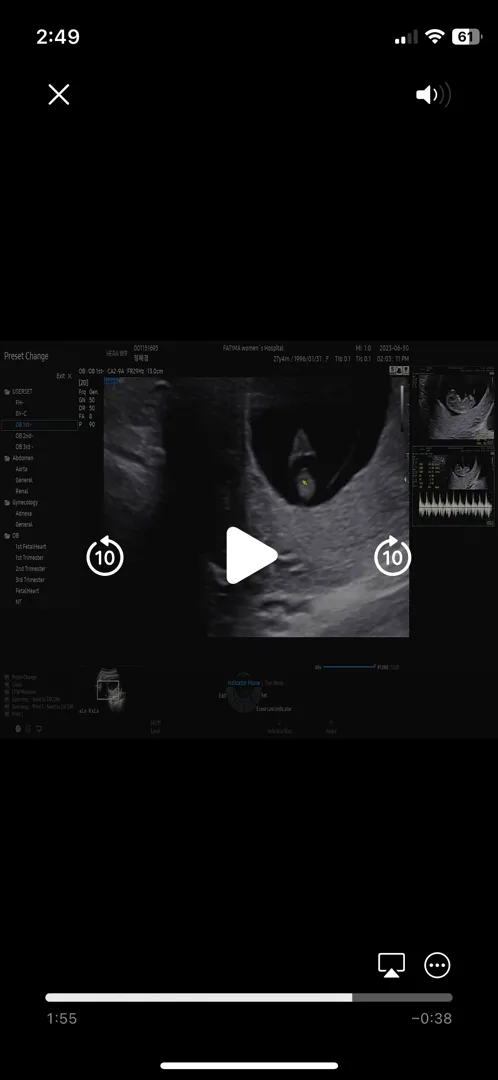Collapse the OB preset folder
The width and height of the screenshot is (498, 1080).
coord(12,535)
